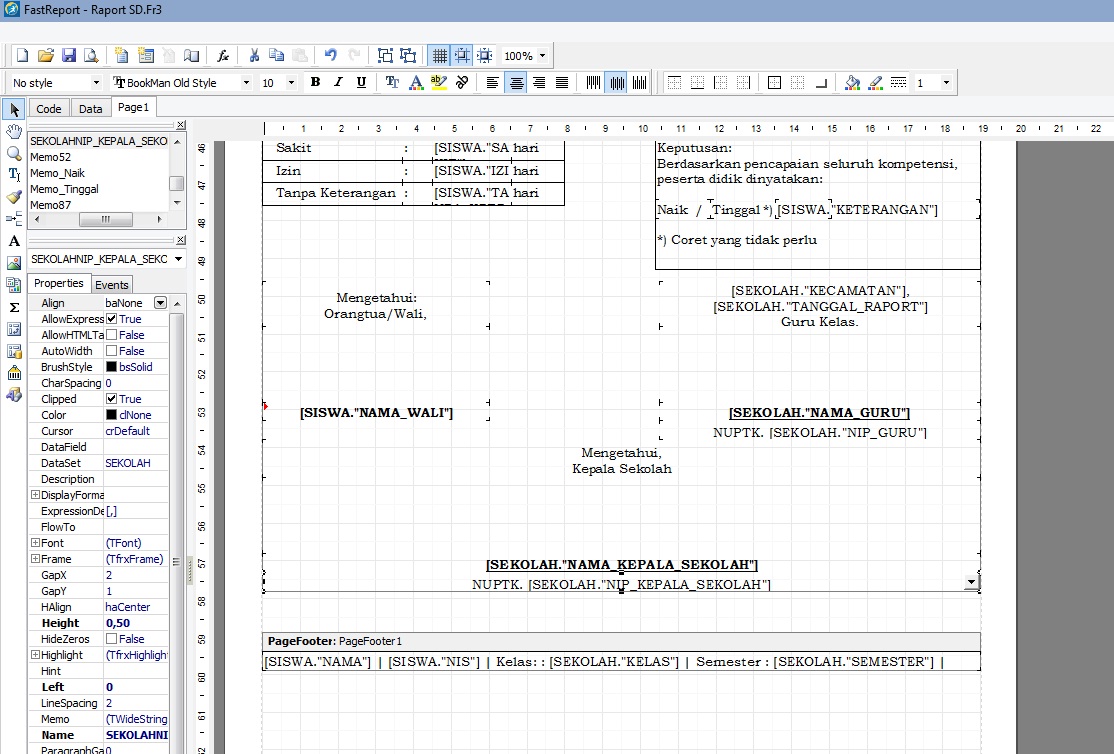Click the Bold formatting button
The width and height of the screenshot is (1114, 754).
click(315, 83)
